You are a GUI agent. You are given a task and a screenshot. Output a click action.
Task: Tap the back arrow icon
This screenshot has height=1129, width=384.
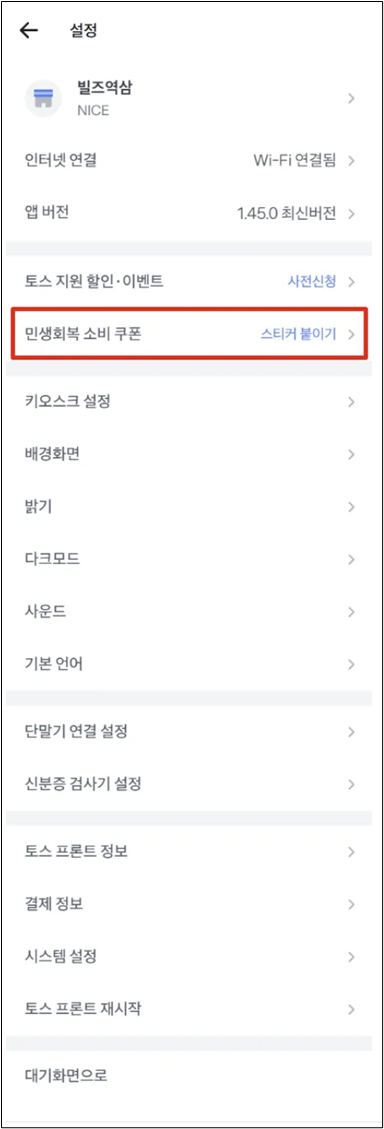[x=29, y=30]
